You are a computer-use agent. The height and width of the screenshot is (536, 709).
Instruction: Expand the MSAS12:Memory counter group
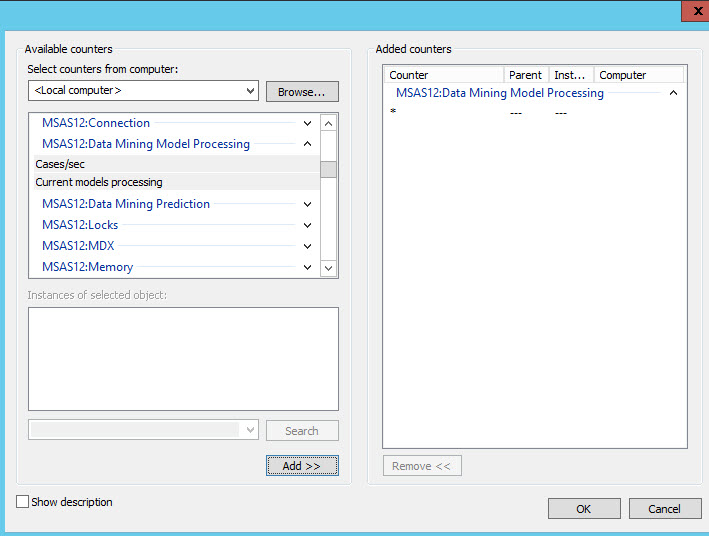coord(307,267)
